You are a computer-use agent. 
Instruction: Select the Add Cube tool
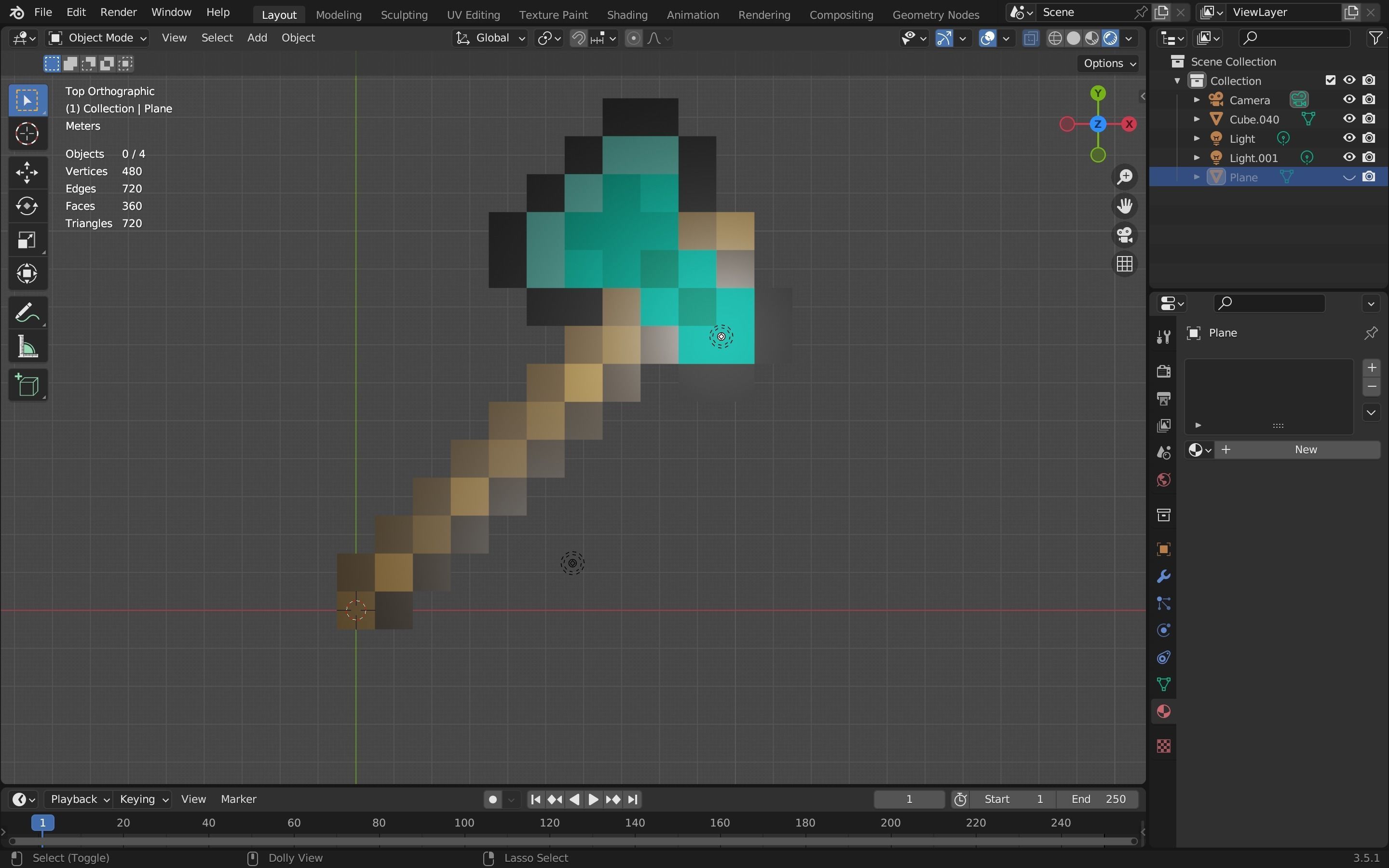(x=27, y=386)
